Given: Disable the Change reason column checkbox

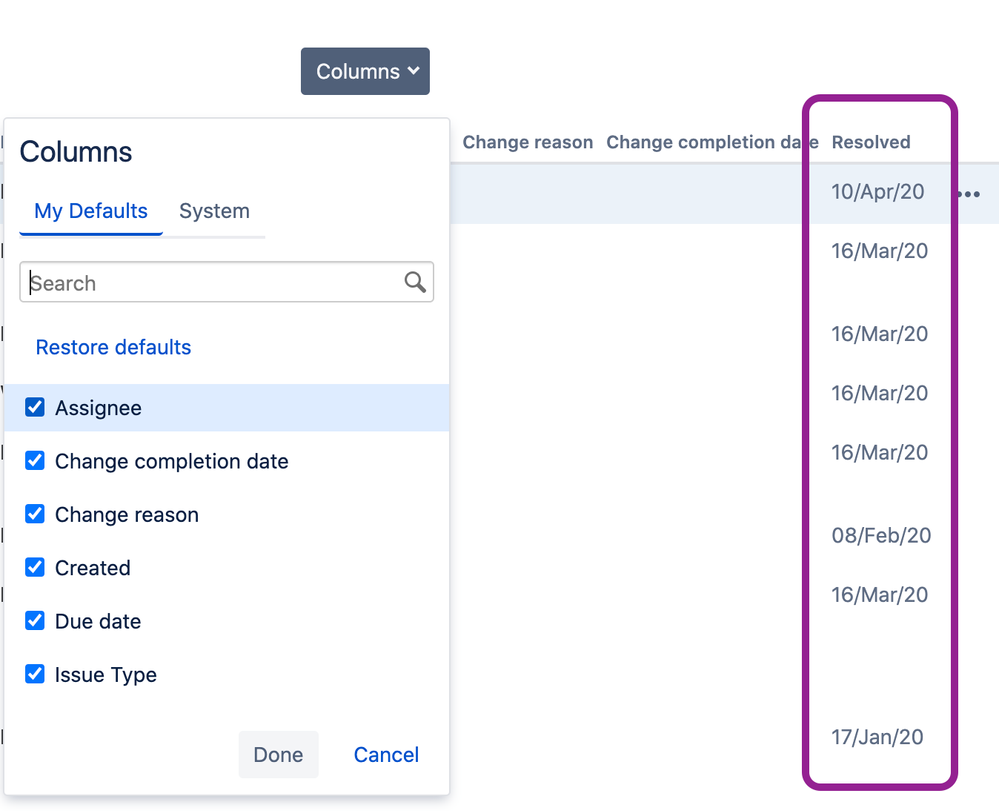Looking at the screenshot, I should click(35, 514).
